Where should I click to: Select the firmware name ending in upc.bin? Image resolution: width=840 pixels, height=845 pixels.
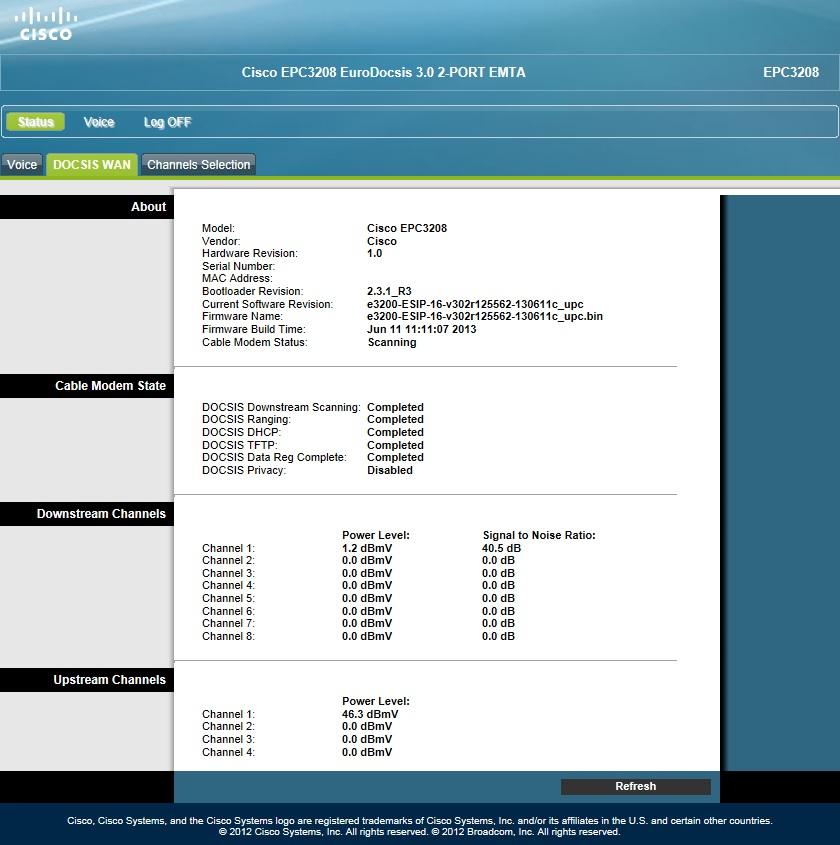pyautogui.click(x=485, y=316)
